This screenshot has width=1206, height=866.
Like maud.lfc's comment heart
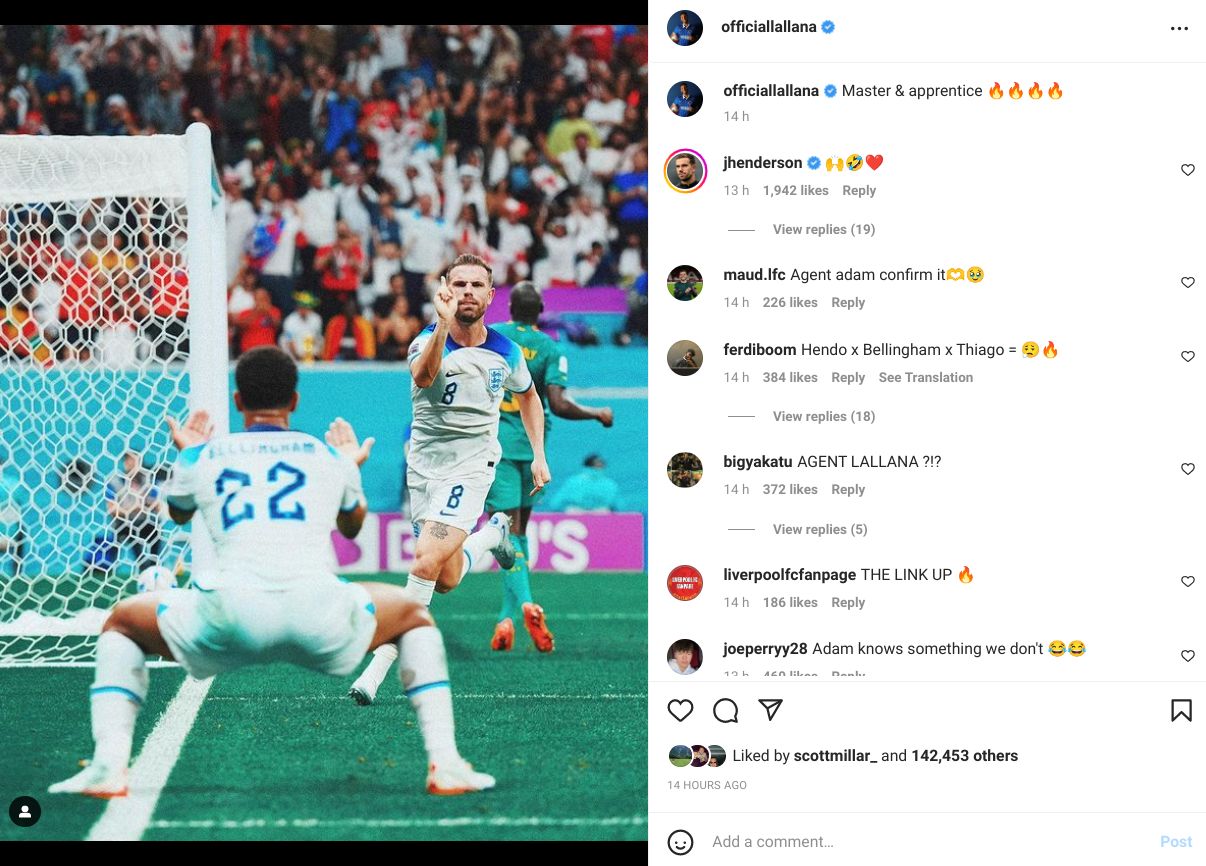click(x=1188, y=283)
